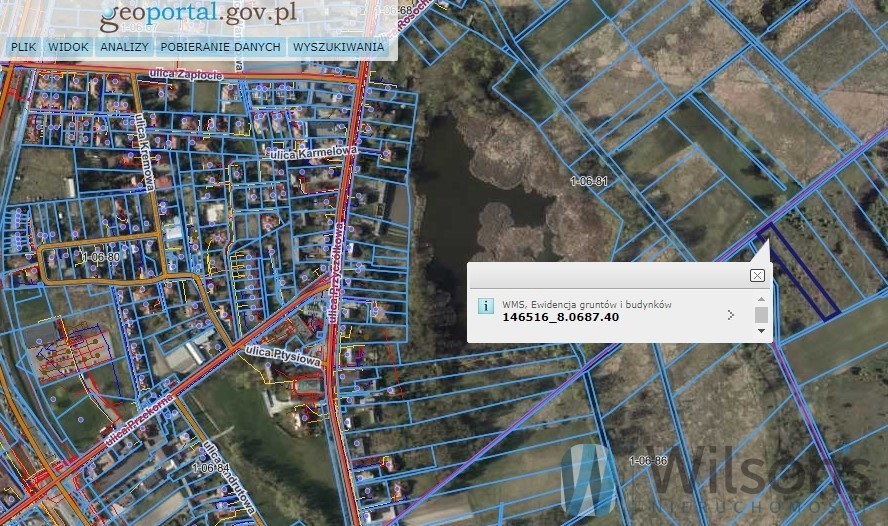Click the ulica Zapłocie street label

[186, 74]
